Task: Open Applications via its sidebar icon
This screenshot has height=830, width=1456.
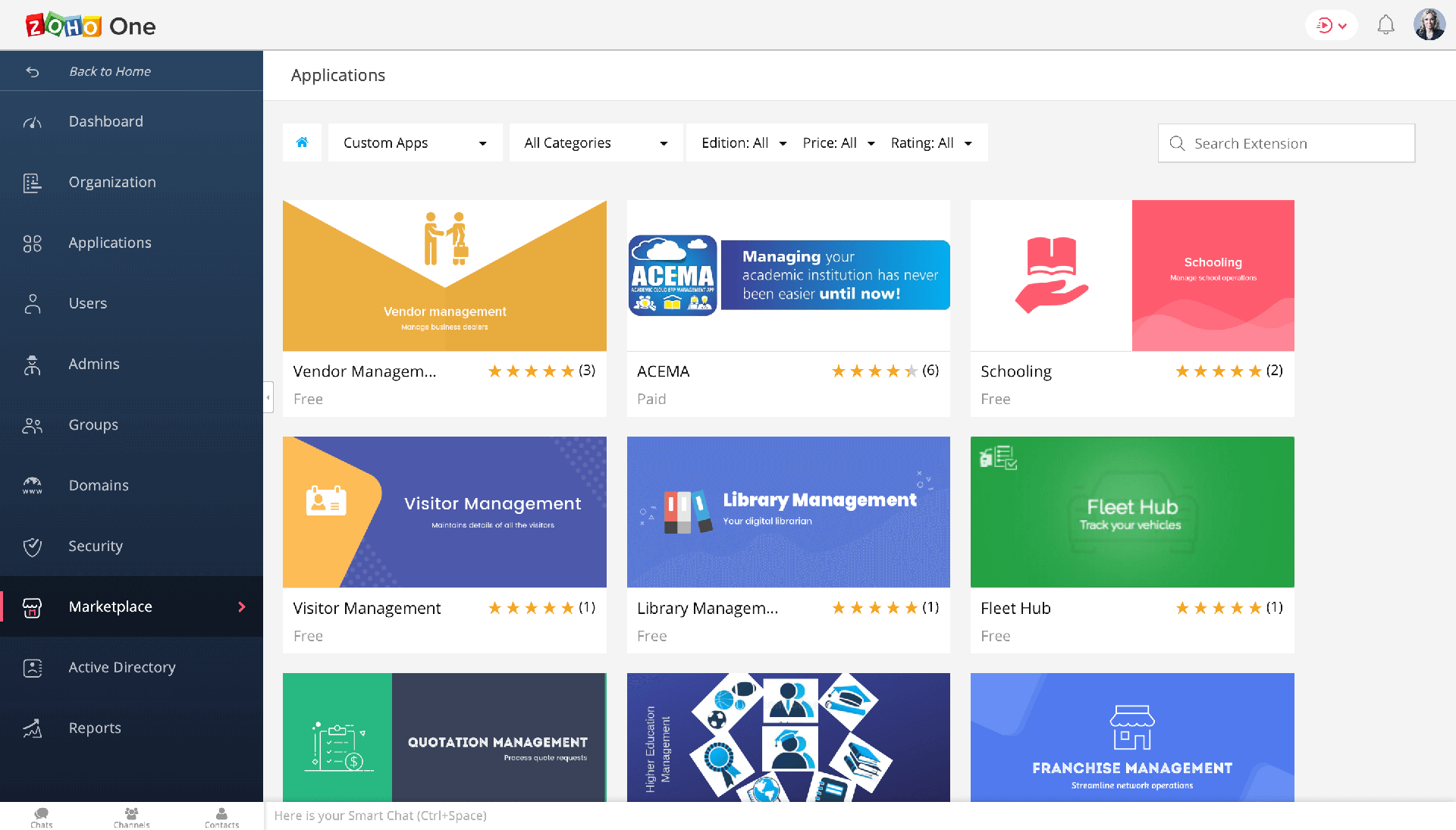Action: [33, 243]
